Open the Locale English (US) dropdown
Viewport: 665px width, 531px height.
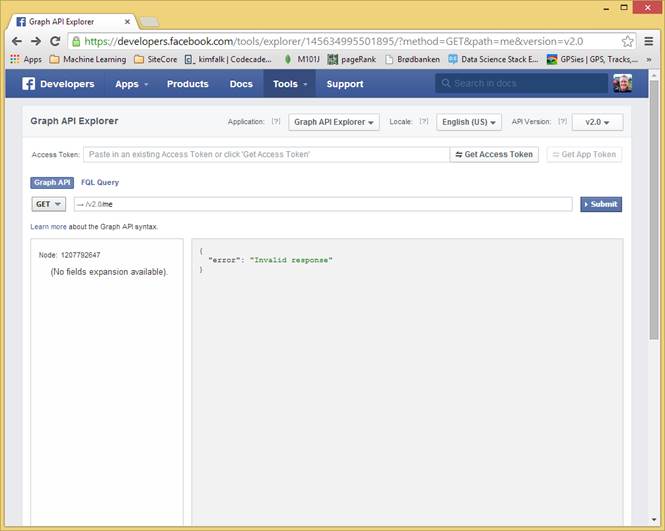point(469,122)
